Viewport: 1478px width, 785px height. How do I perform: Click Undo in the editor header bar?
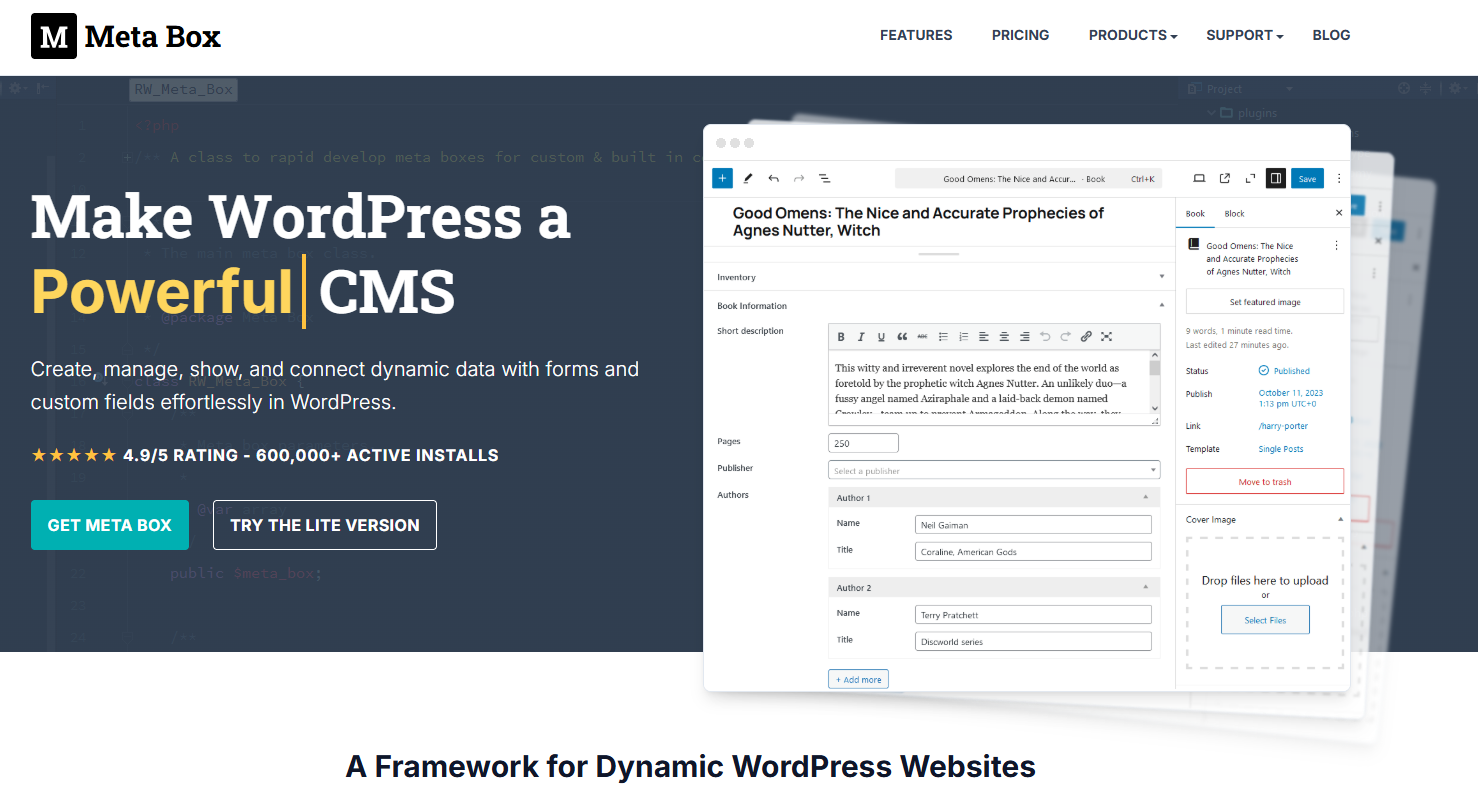click(x=773, y=178)
